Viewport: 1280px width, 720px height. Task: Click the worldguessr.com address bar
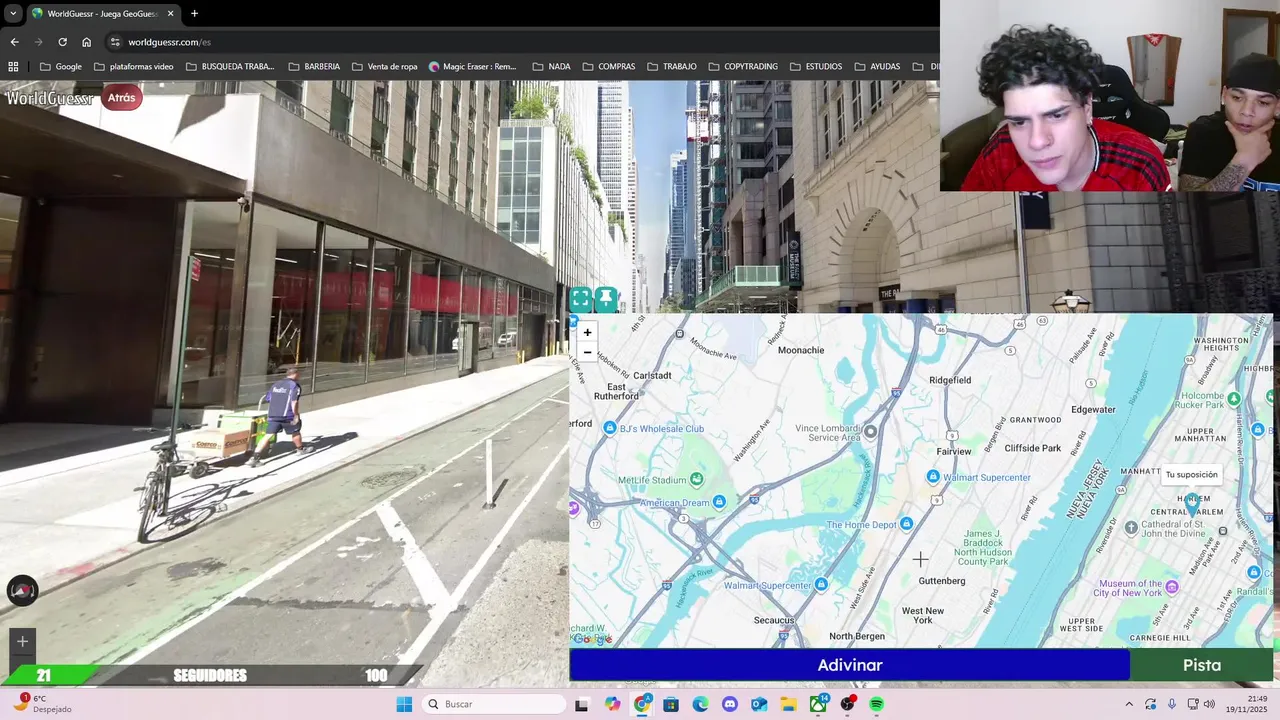click(520, 42)
